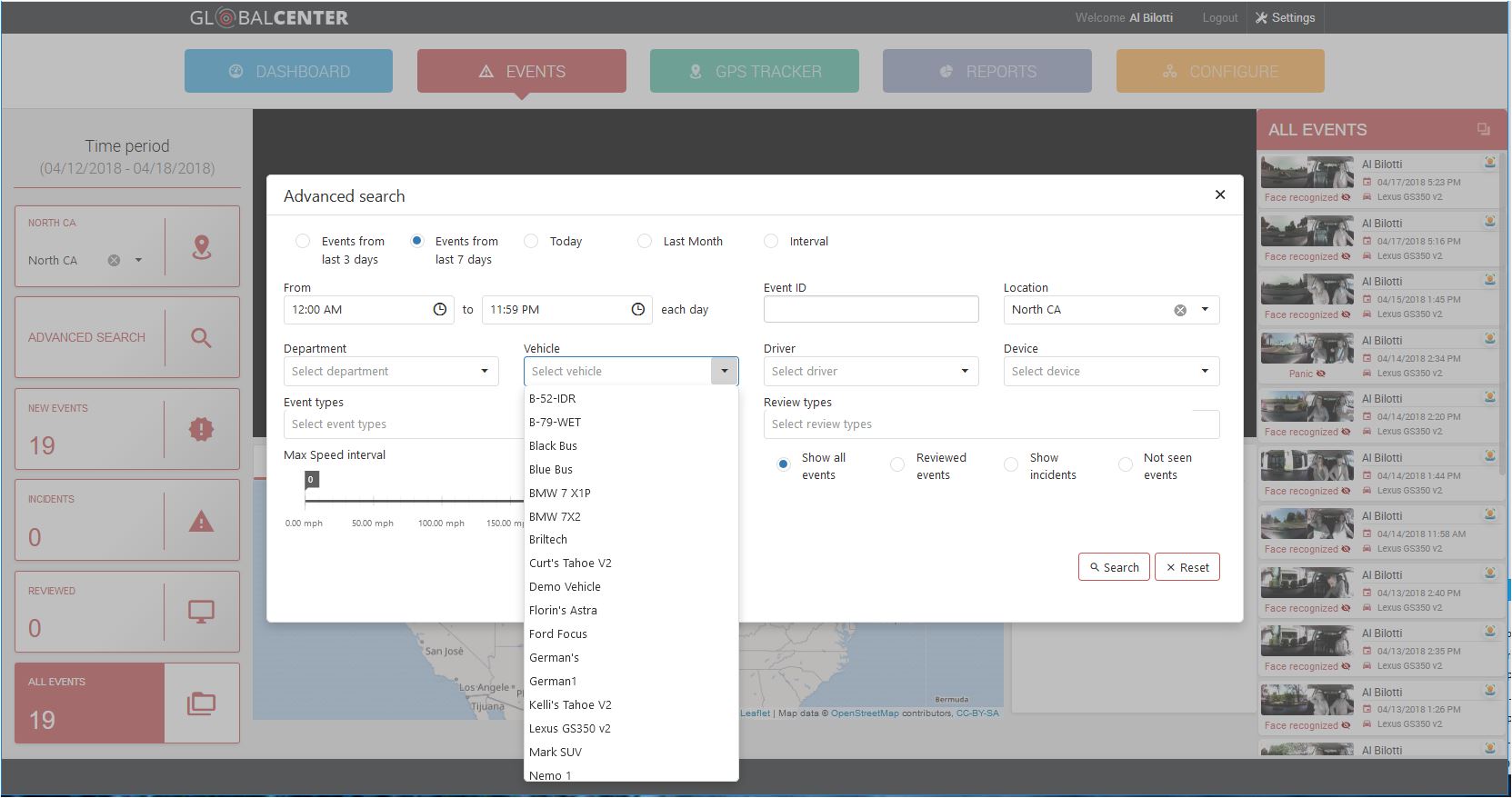Choose Not seen events radio
Screen dimensions: 1512x798
click(x=1126, y=464)
